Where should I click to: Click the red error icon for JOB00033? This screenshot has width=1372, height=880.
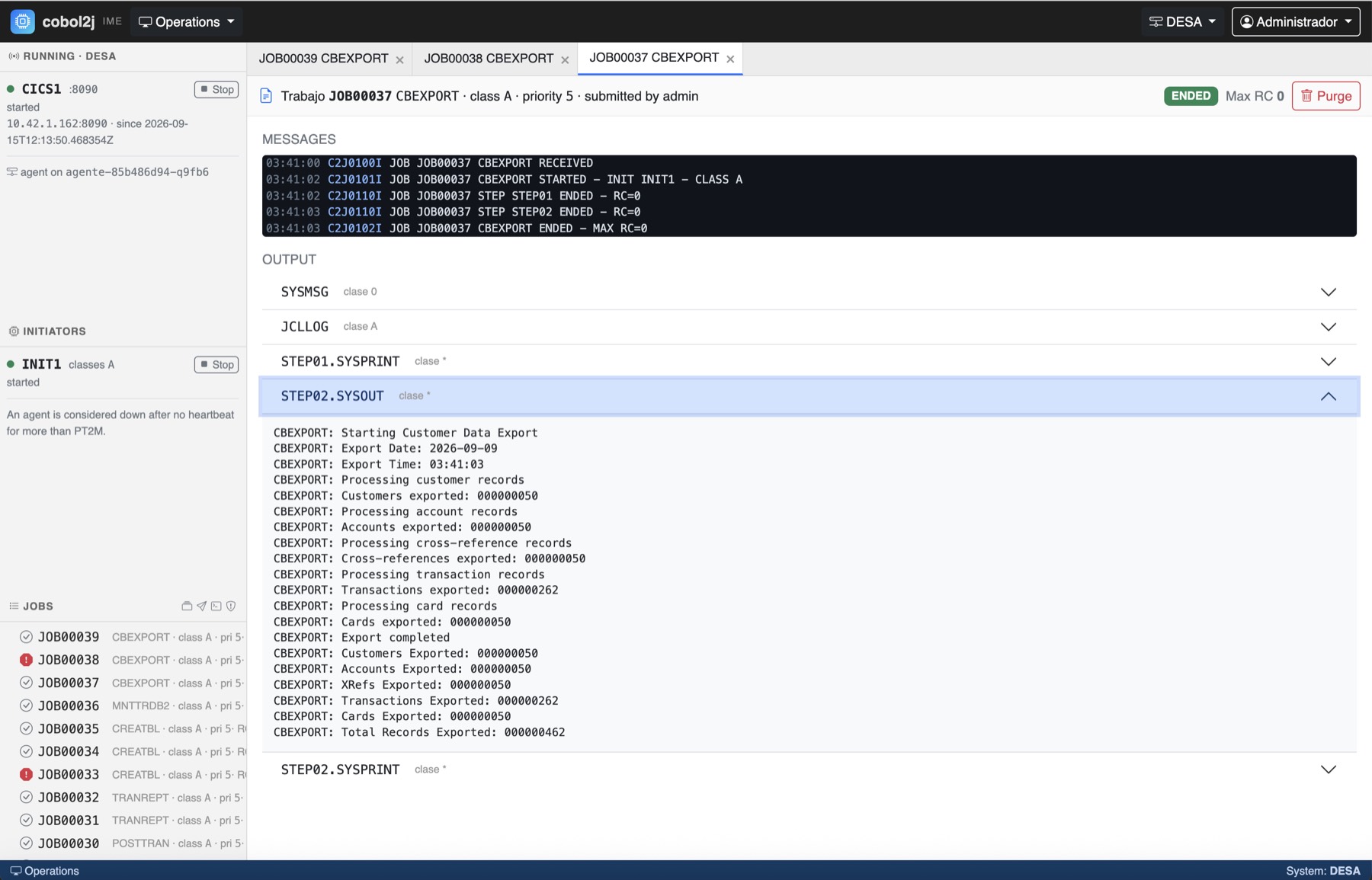pyautogui.click(x=26, y=774)
